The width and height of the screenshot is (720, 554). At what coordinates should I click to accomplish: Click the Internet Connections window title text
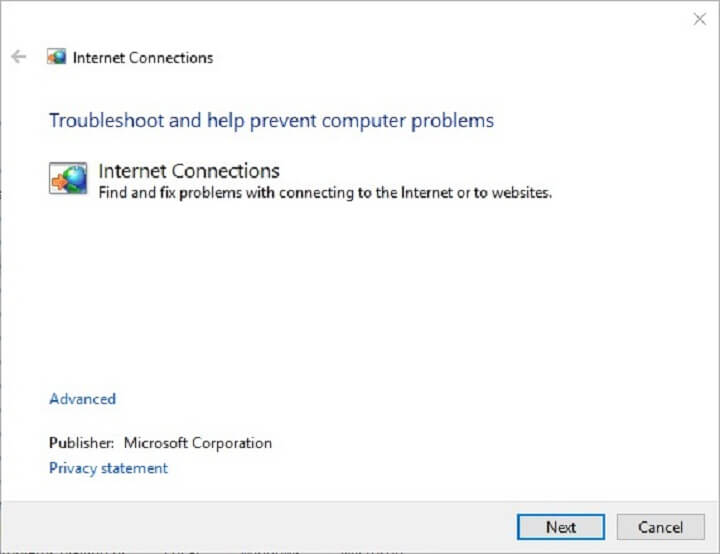pos(143,58)
